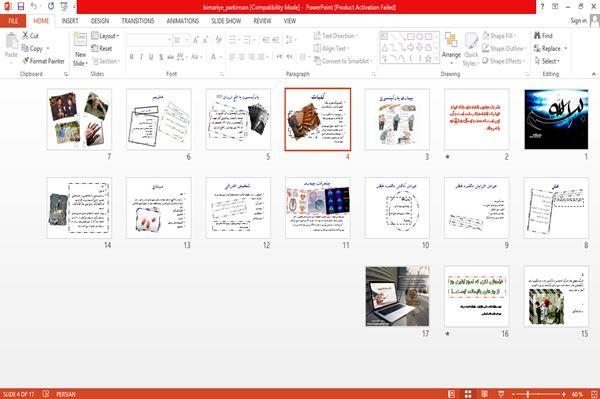Open the TRANSITIONS ribbon tab
Viewport: 600px width, 399px height.
(x=138, y=21)
